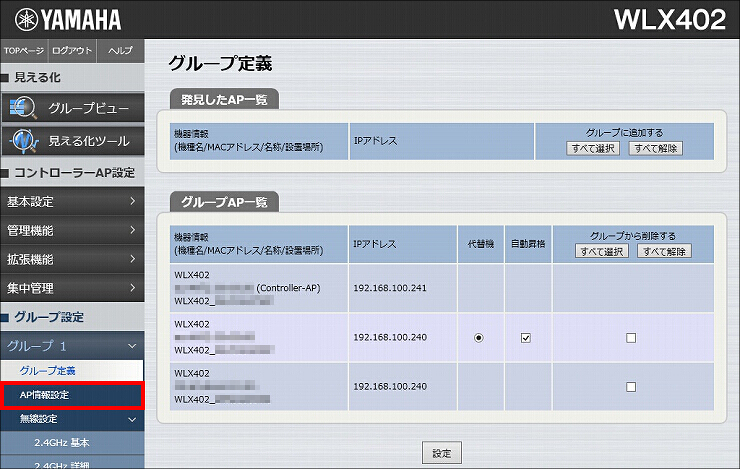Open ヘルプ in top menu
Viewport: 740px width, 469px height.
tap(120, 50)
